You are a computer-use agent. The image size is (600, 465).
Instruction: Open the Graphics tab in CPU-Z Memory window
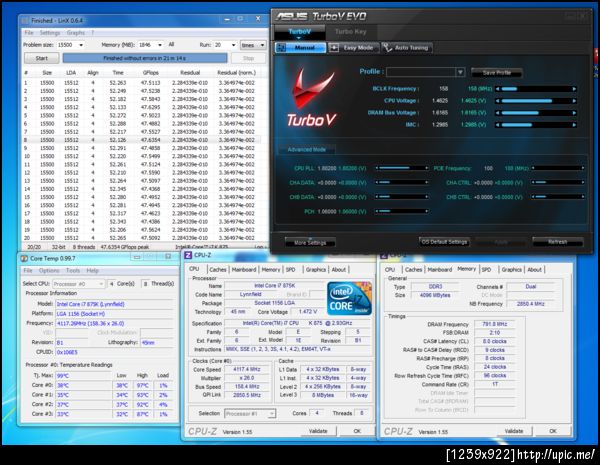coord(512,270)
